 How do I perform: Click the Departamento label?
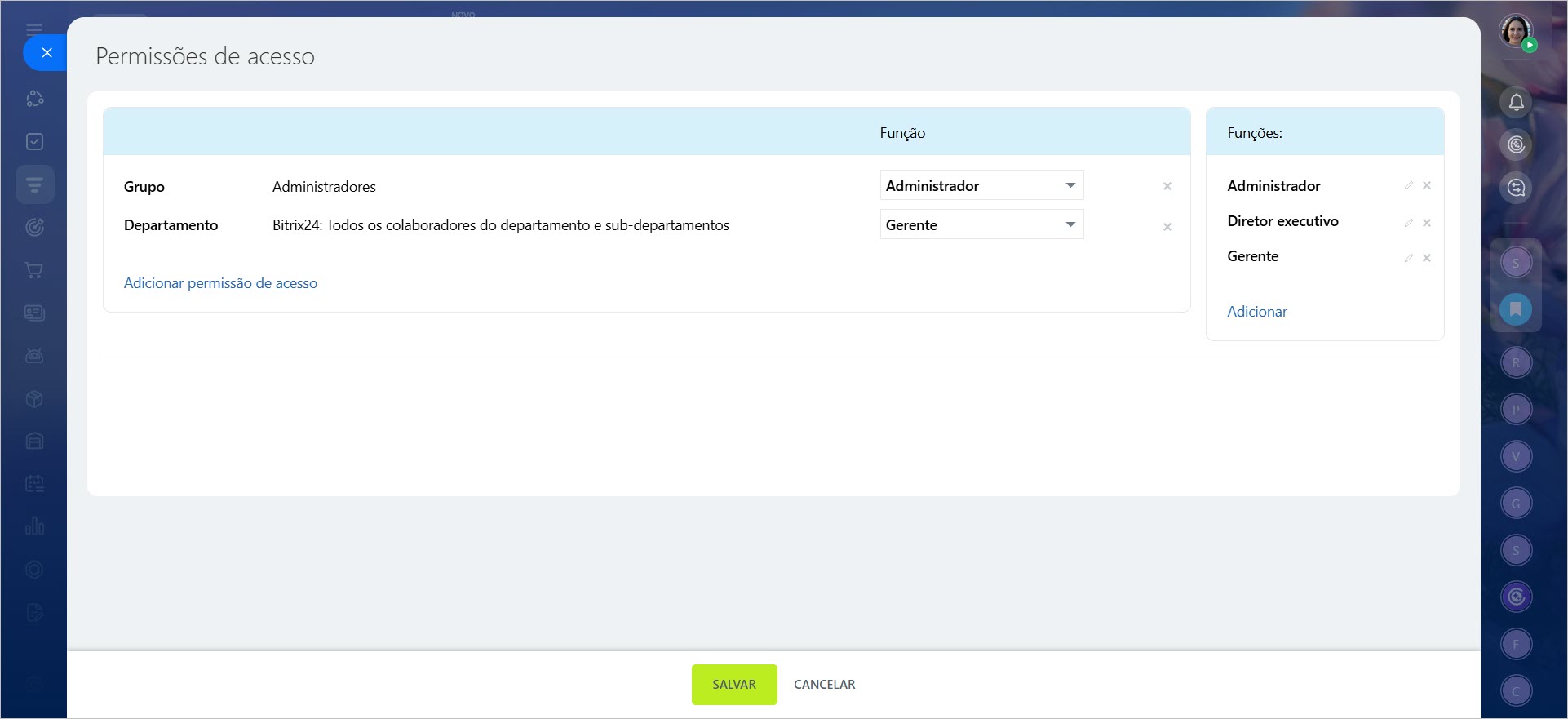tap(171, 224)
